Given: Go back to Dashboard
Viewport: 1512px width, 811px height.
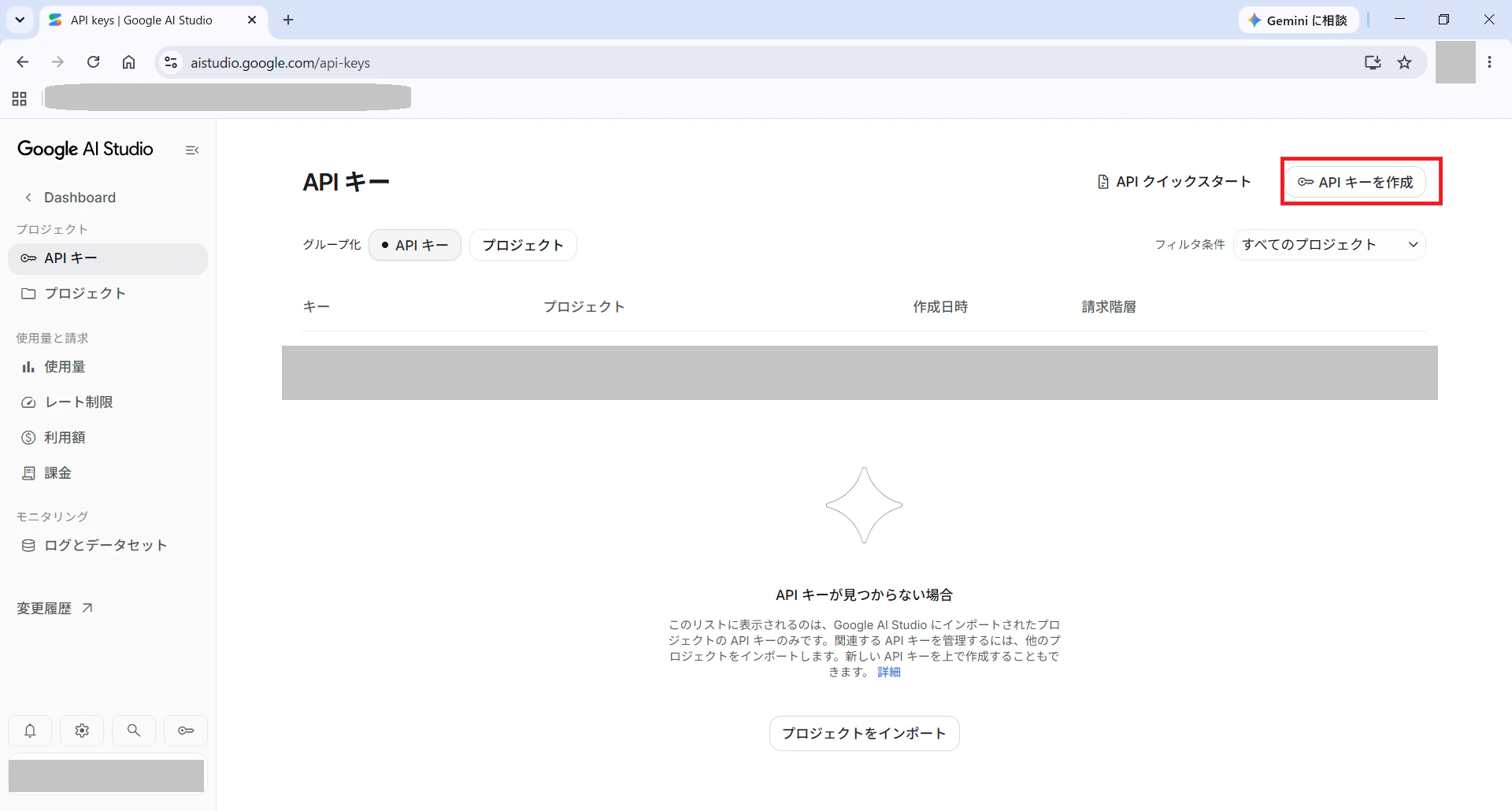Looking at the screenshot, I should tap(70, 198).
